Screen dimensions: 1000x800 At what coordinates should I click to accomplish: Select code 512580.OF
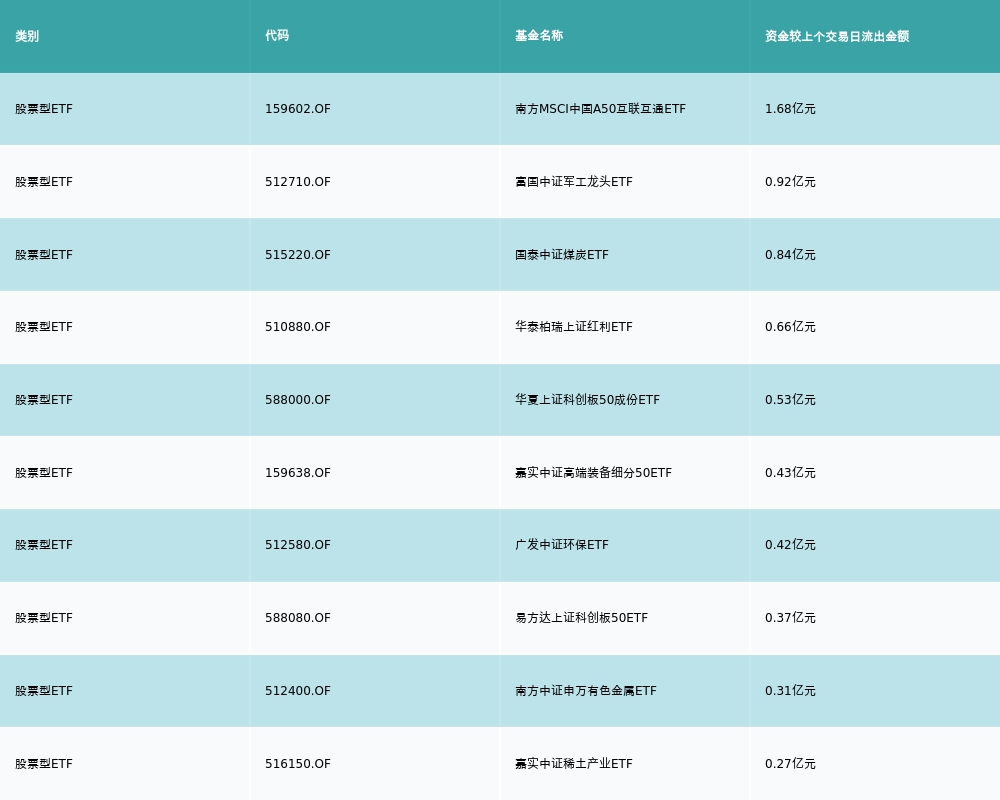pos(298,545)
